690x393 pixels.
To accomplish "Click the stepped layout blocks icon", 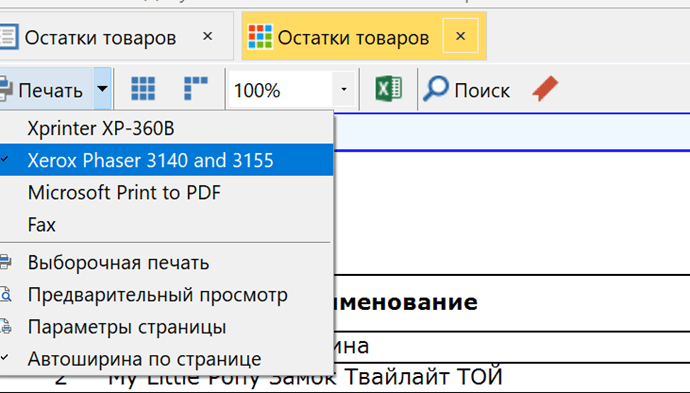I will tap(196, 89).
